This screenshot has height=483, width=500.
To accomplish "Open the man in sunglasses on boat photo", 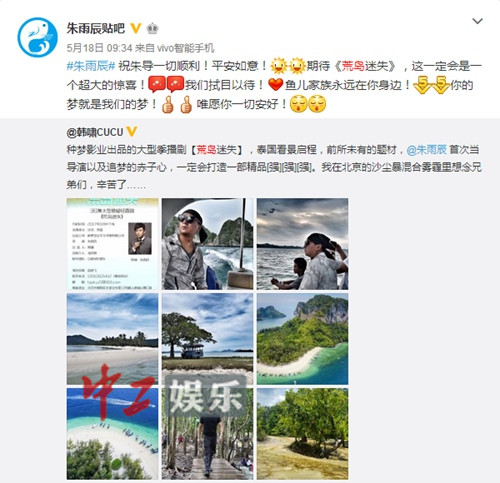I will pyautogui.click(x=207, y=244).
